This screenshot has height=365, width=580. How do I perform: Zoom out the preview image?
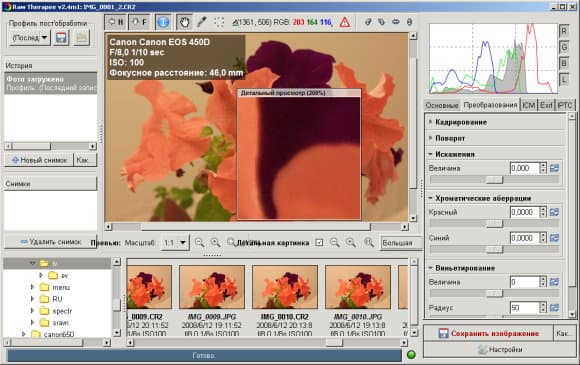click(x=199, y=243)
